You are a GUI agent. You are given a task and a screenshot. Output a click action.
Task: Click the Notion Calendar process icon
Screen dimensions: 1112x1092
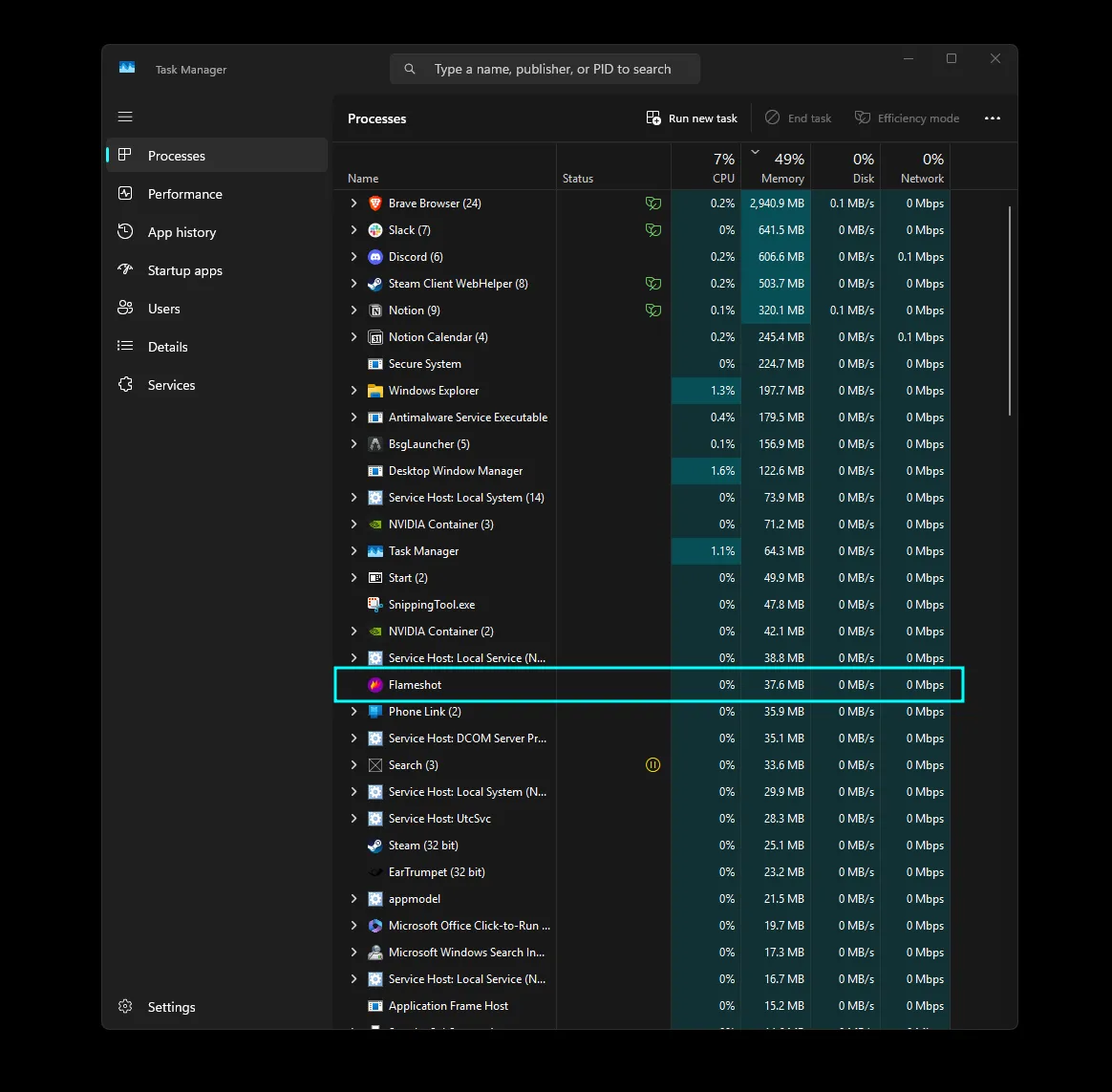375,337
